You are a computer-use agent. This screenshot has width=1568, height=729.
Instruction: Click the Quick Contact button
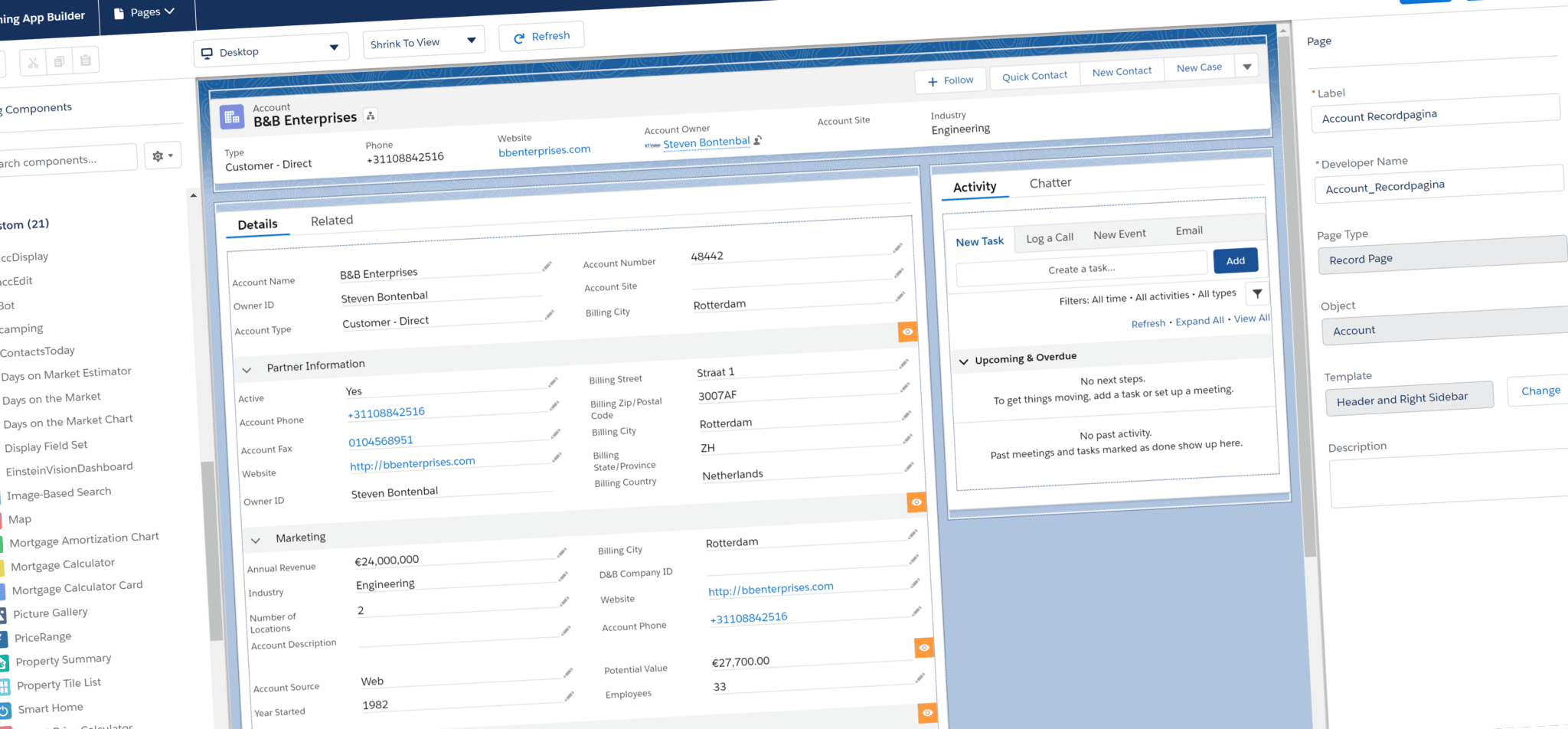click(1034, 76)
